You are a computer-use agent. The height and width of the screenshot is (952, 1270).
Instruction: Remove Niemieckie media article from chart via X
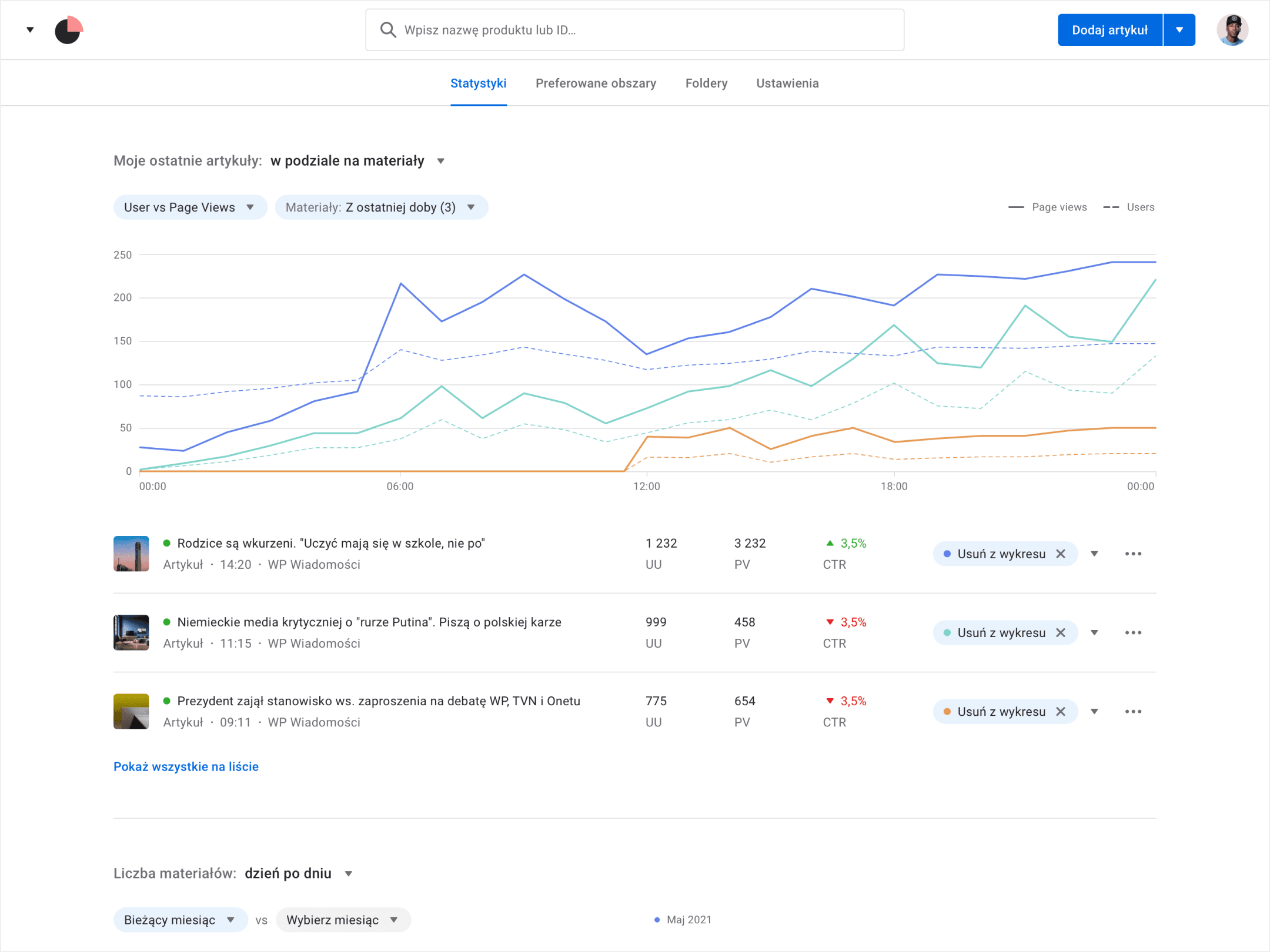tap(1061, 633)
